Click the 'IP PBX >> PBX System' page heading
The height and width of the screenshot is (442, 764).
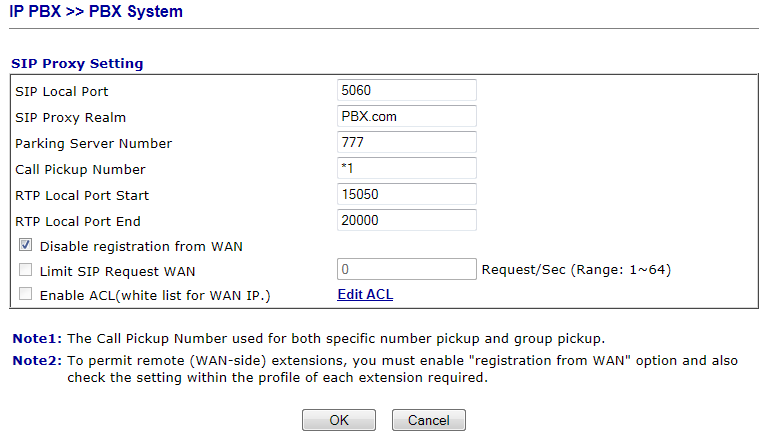(x=97, y=13)
